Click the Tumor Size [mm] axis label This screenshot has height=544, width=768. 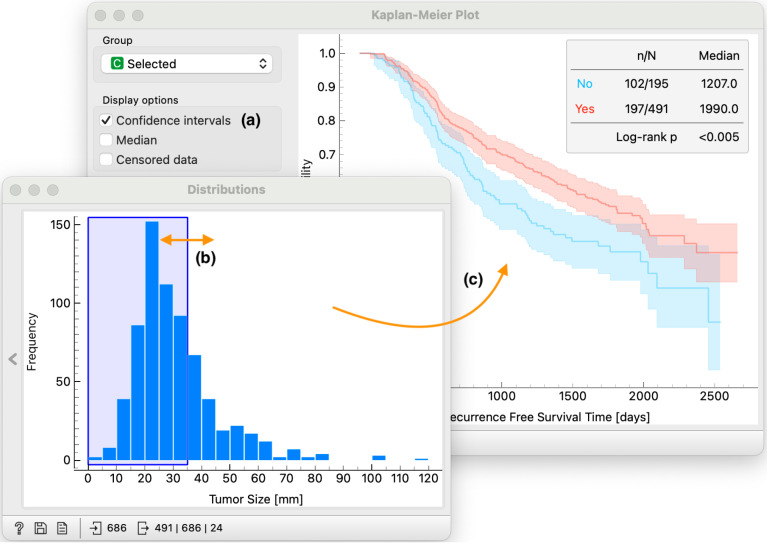point(256,499)
